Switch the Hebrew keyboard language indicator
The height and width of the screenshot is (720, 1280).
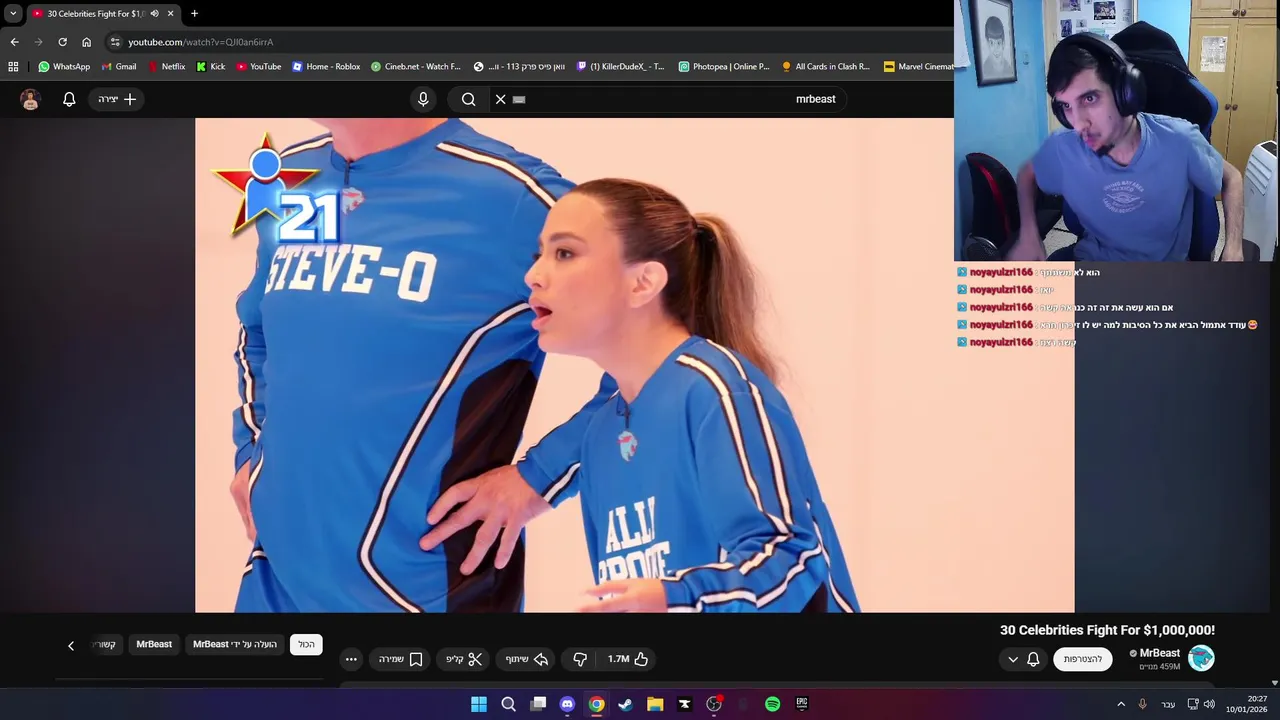click(x=1168, y=704)
